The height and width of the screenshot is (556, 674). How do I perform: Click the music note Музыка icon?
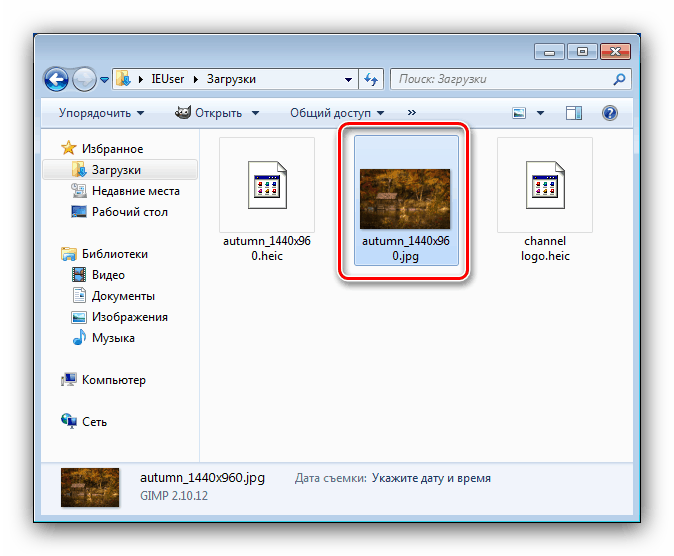(79, 338)
